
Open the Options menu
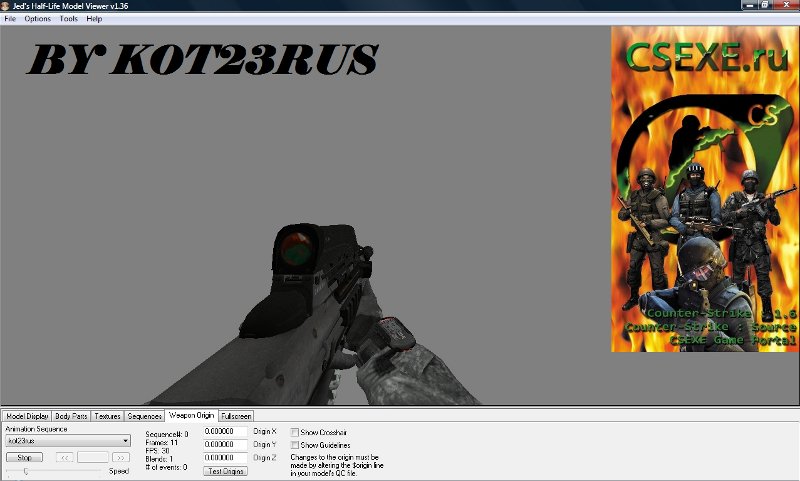coord(37,19)
